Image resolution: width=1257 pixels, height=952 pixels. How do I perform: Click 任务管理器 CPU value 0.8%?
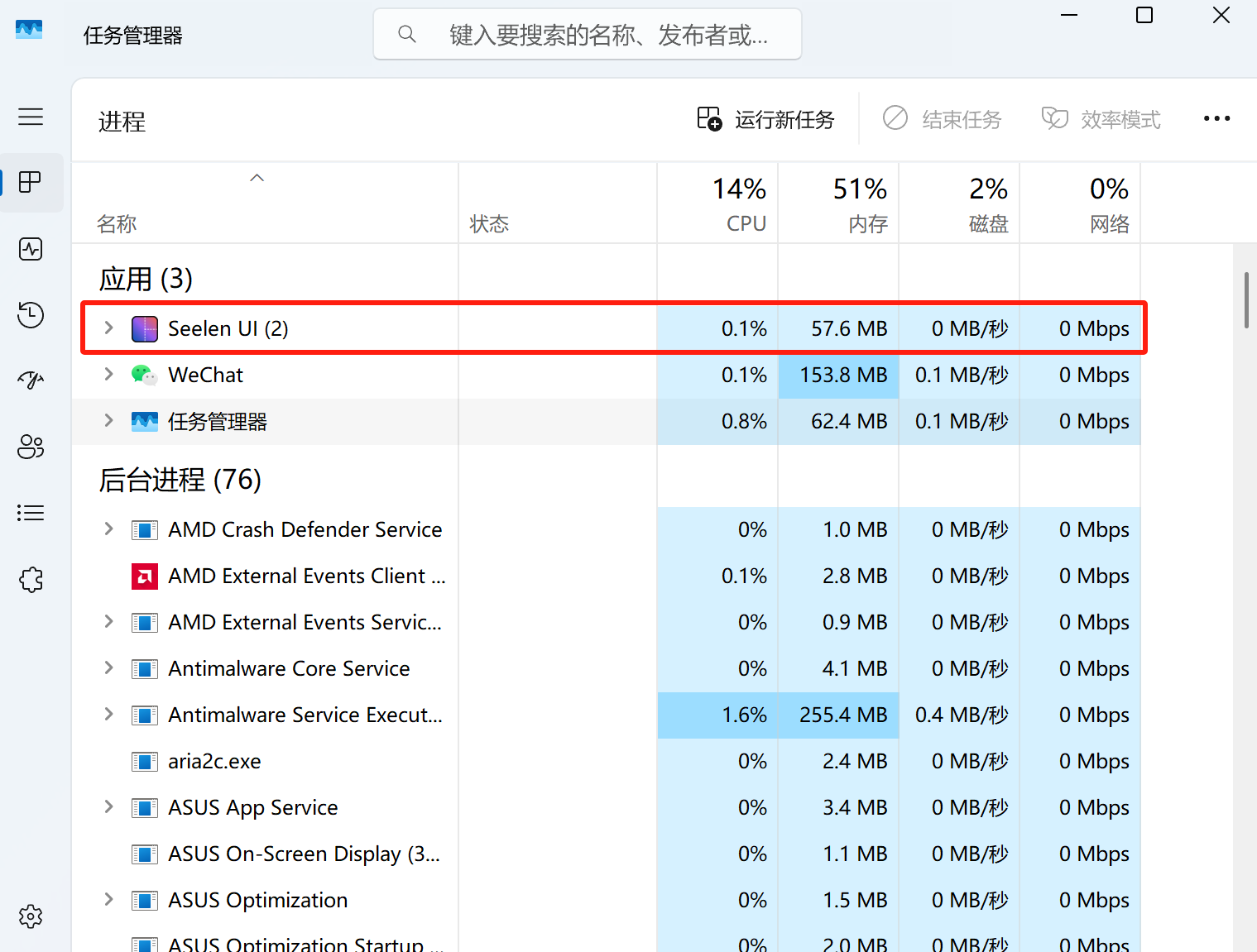coord(744,422)
